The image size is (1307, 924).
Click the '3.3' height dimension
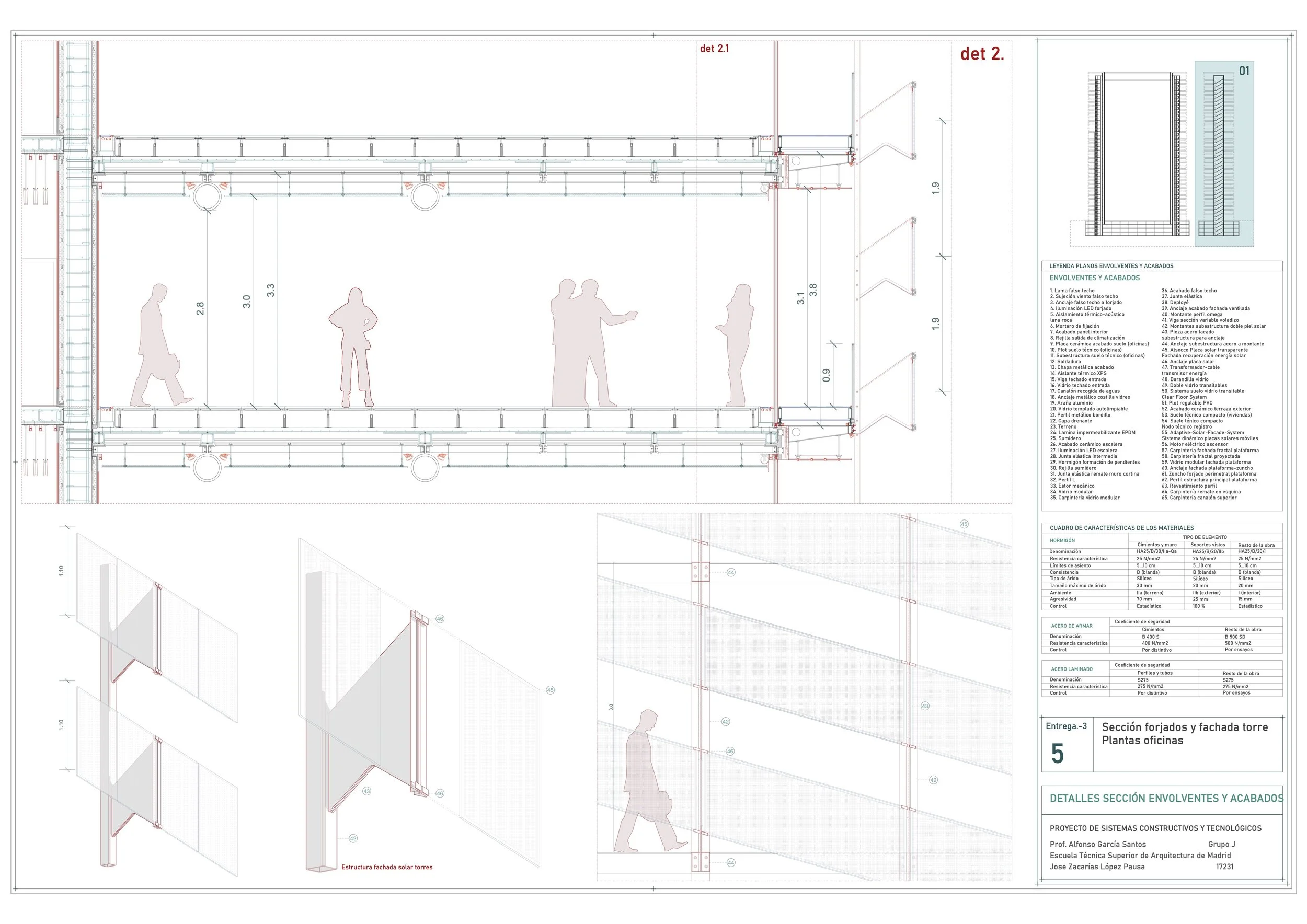(271, 290)
